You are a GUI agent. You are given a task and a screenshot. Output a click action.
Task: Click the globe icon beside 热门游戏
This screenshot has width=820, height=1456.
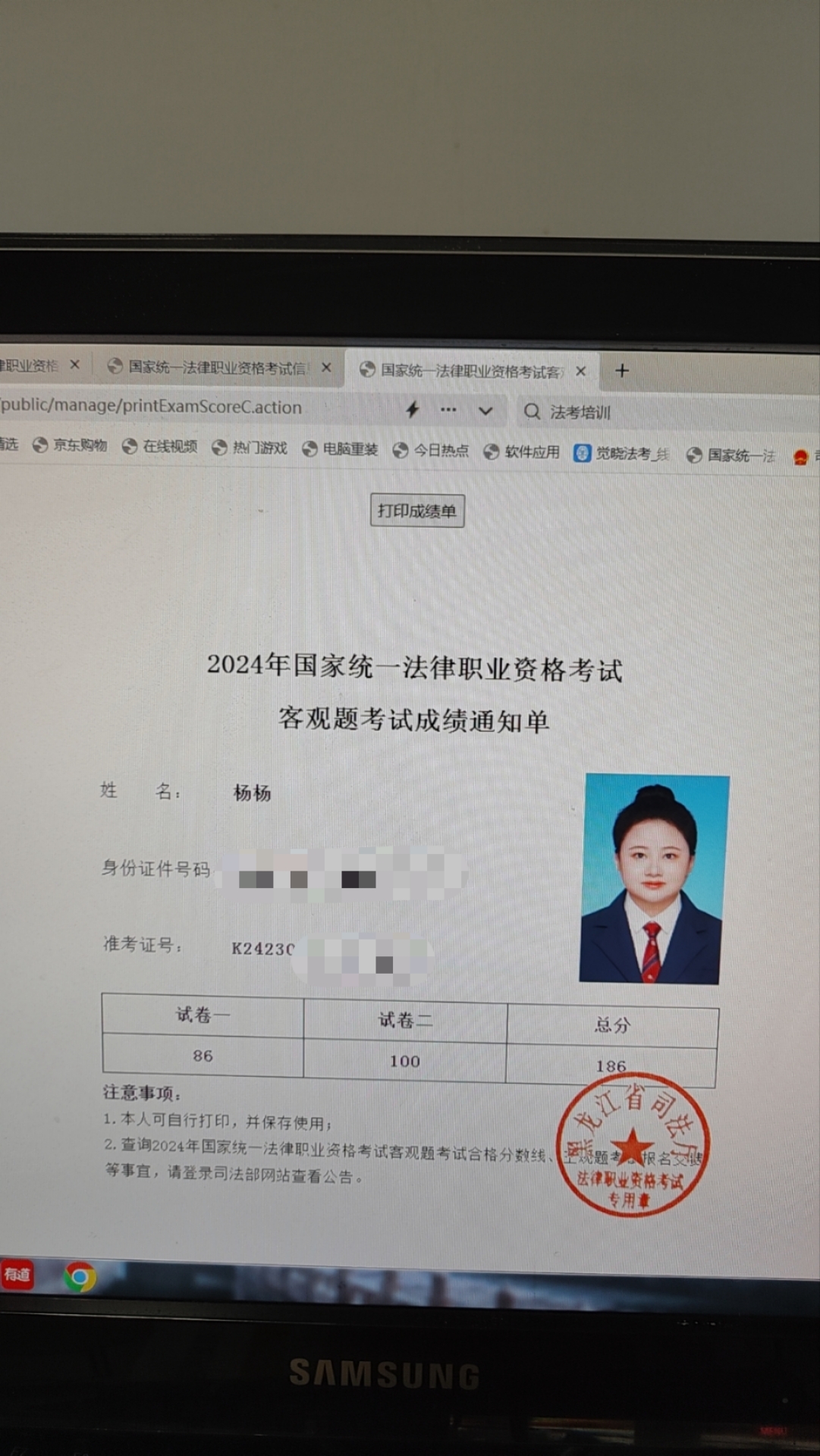[x=219, y=447]
